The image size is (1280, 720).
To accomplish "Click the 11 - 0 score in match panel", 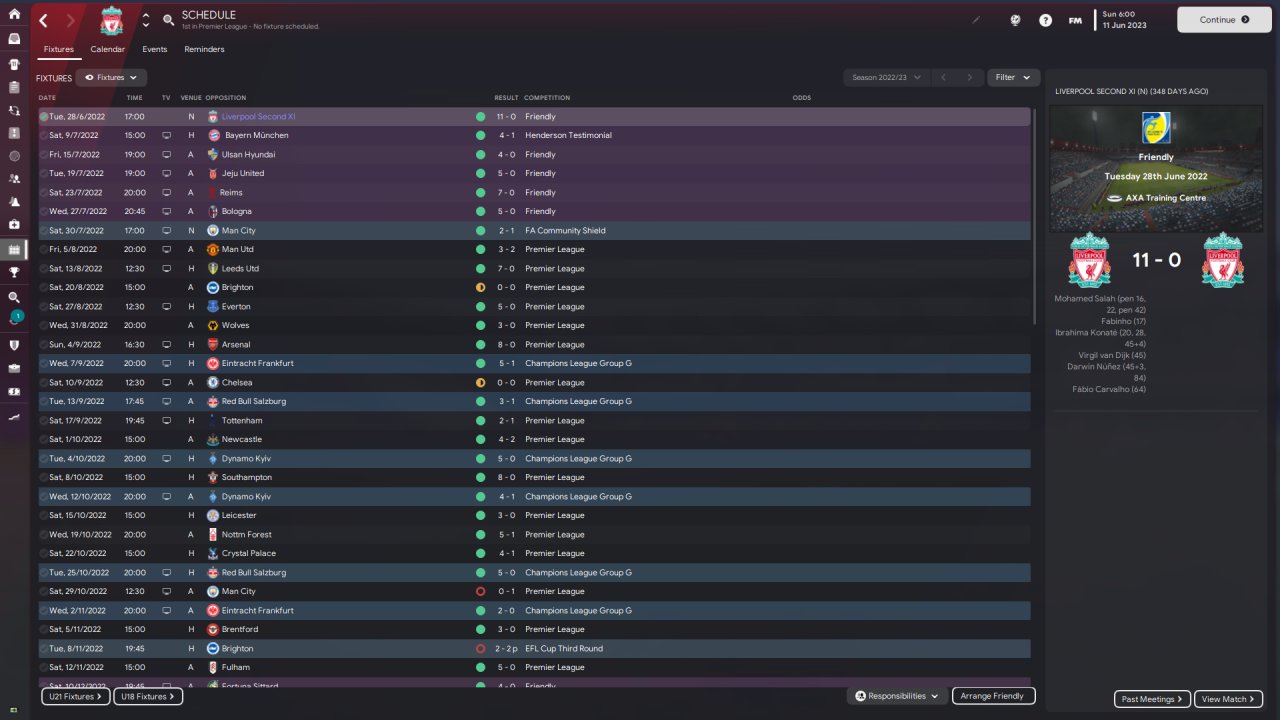I will [1156, 261].
